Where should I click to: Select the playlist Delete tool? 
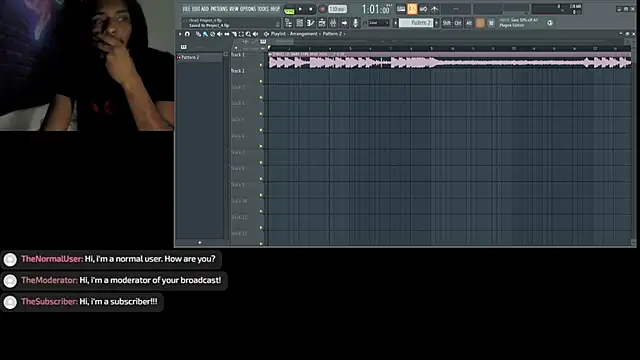(212, 34)
